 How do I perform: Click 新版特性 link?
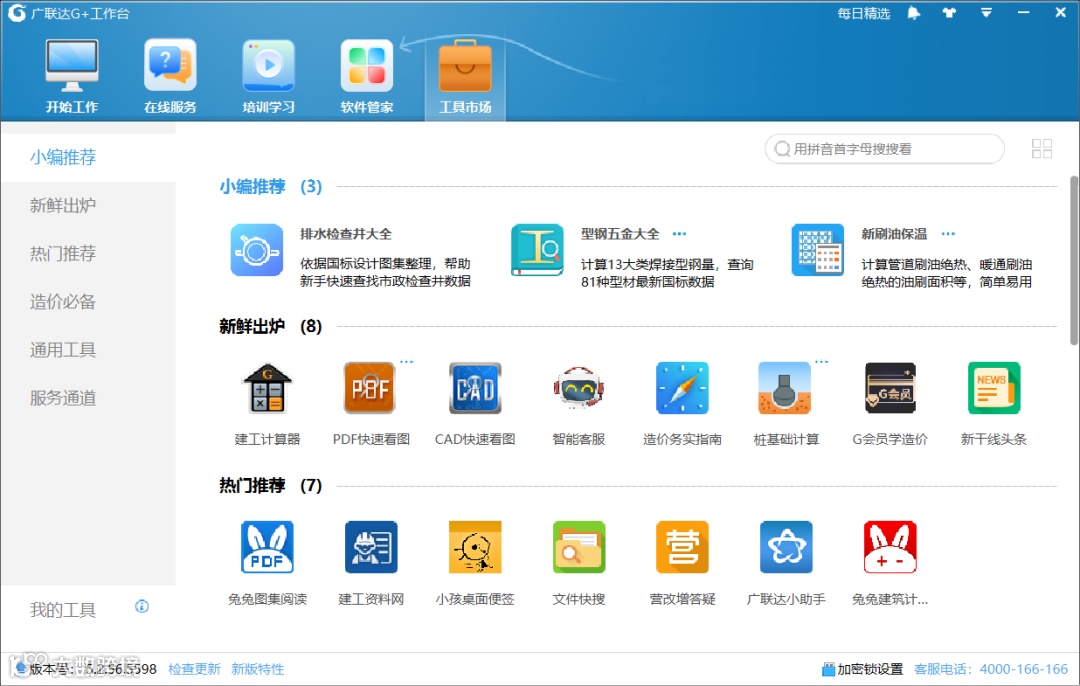click(258, 669)
